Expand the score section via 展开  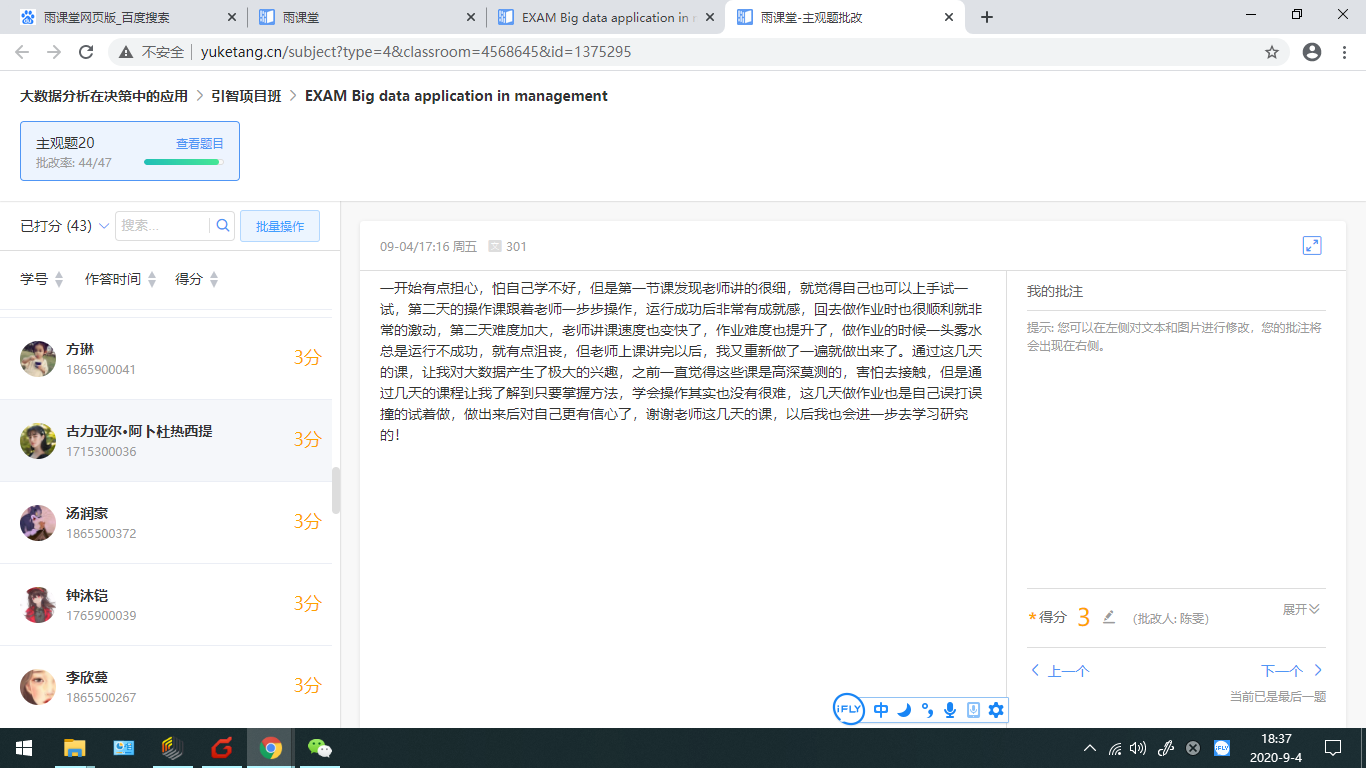pyautogui.click(x=1301, y=609)
